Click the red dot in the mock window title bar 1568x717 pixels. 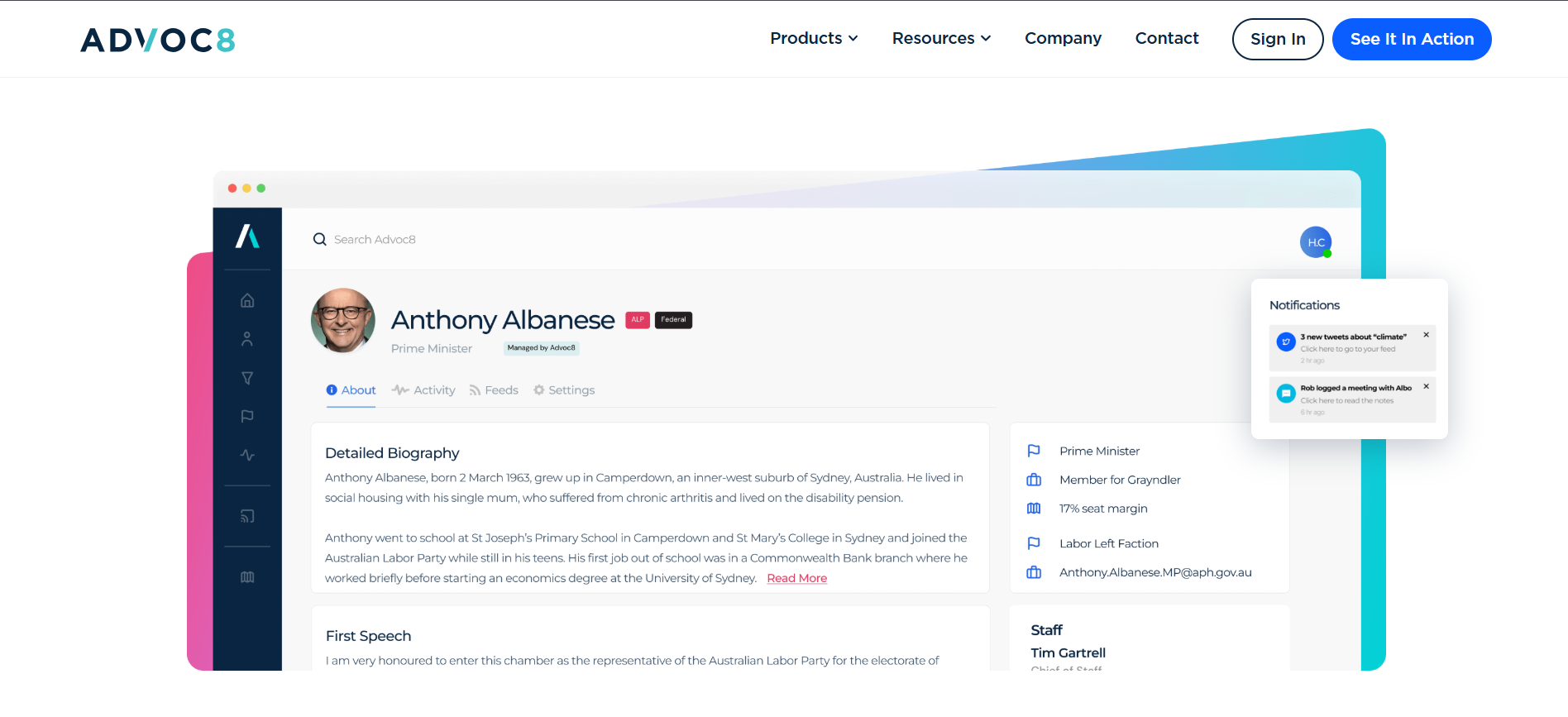click(x=232, y=189)
